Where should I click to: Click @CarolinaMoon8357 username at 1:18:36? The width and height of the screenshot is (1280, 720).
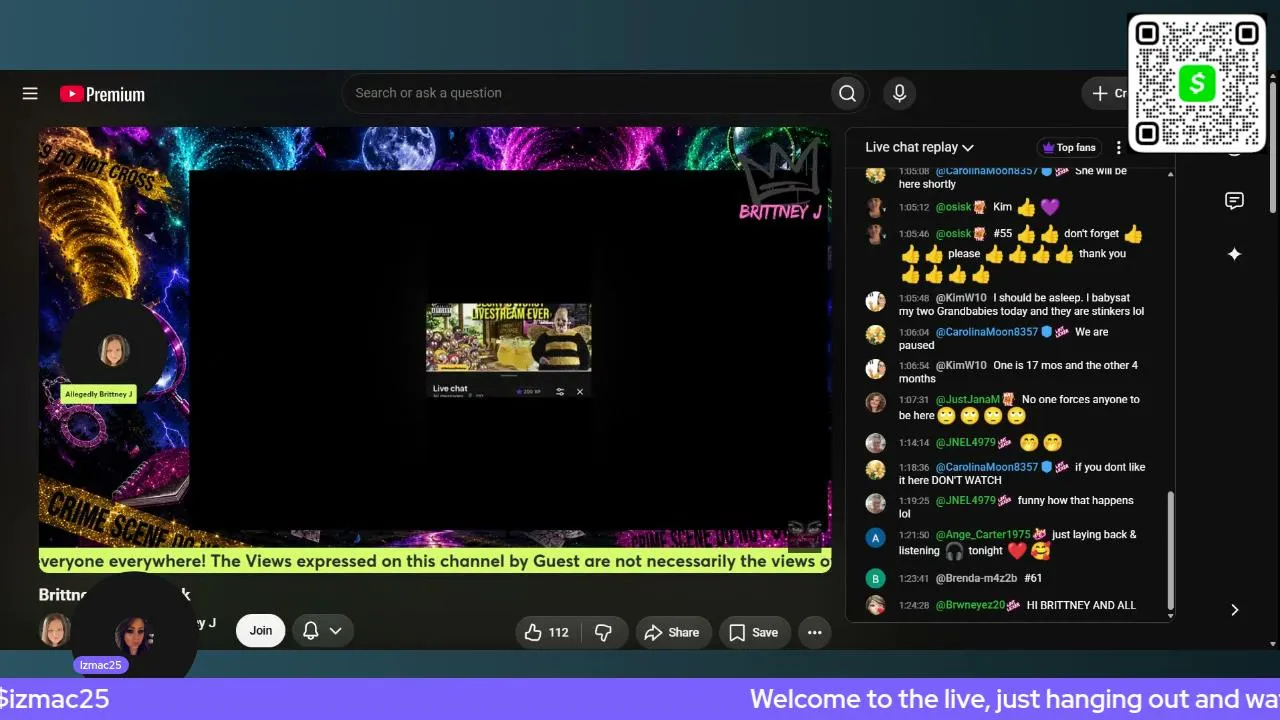coord(986,467)
